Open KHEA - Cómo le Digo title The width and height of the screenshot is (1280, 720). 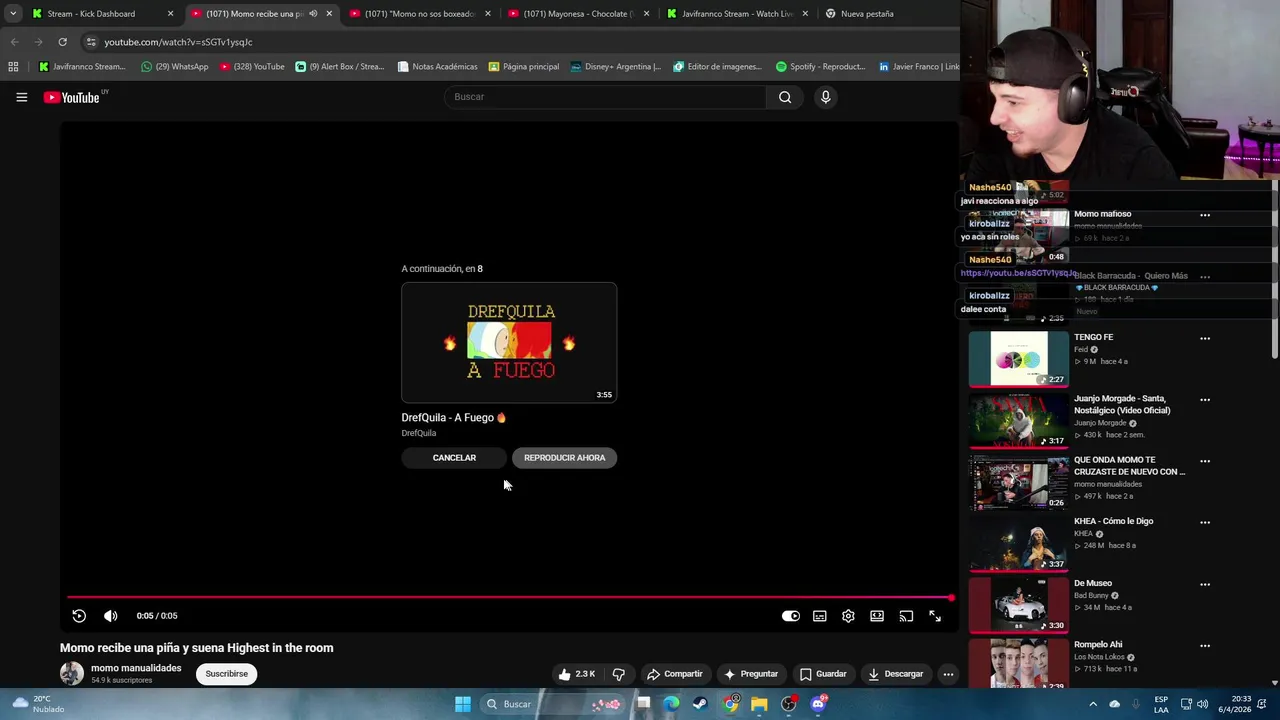click(x=1113, y=521)
